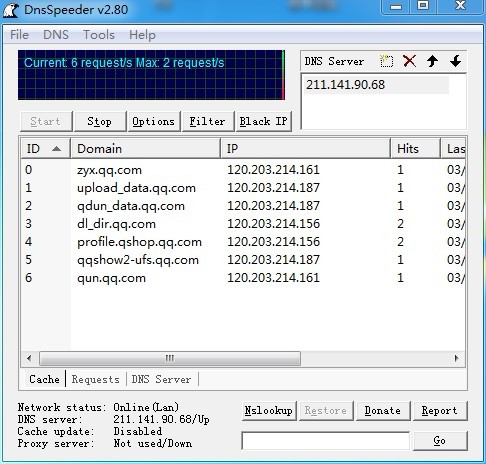Sort list by Hits column header

pos(415,148)
